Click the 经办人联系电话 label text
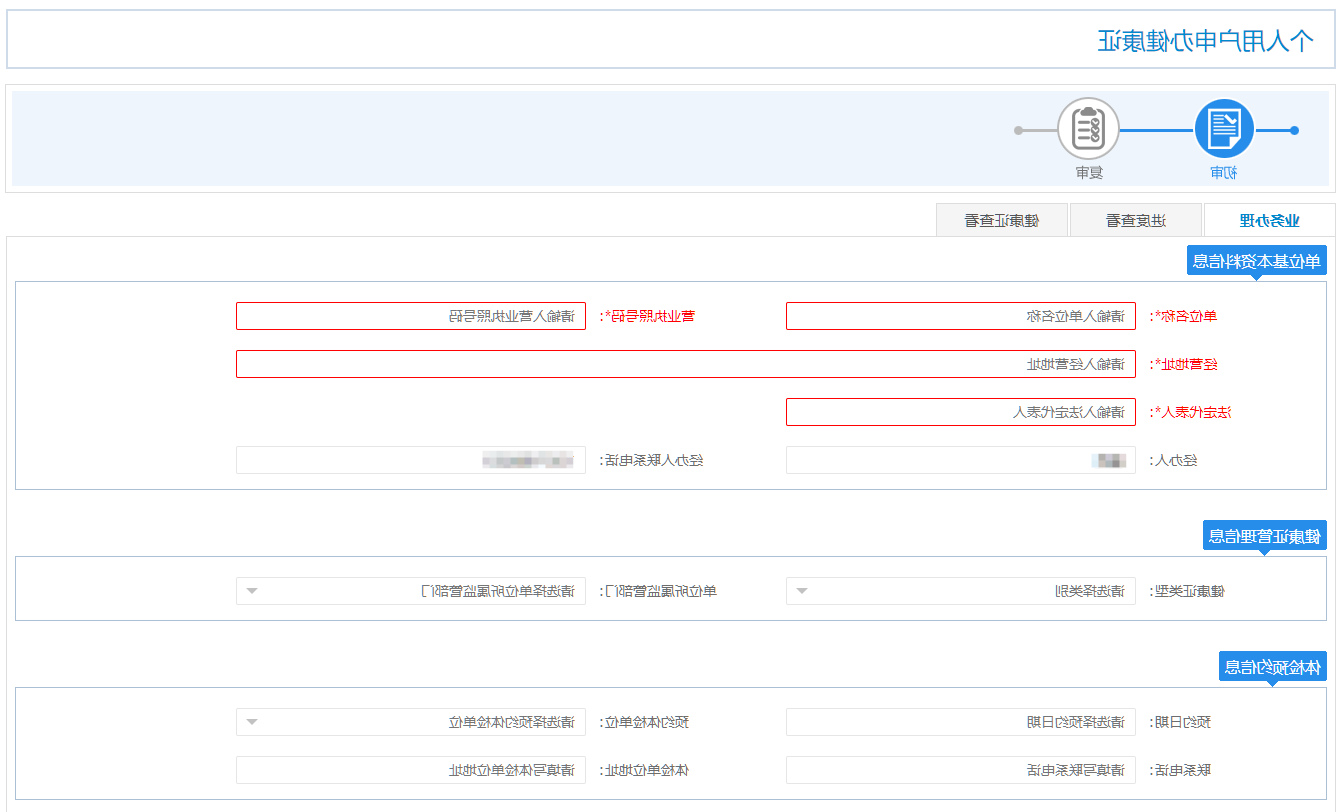 (x=652, y=461)
